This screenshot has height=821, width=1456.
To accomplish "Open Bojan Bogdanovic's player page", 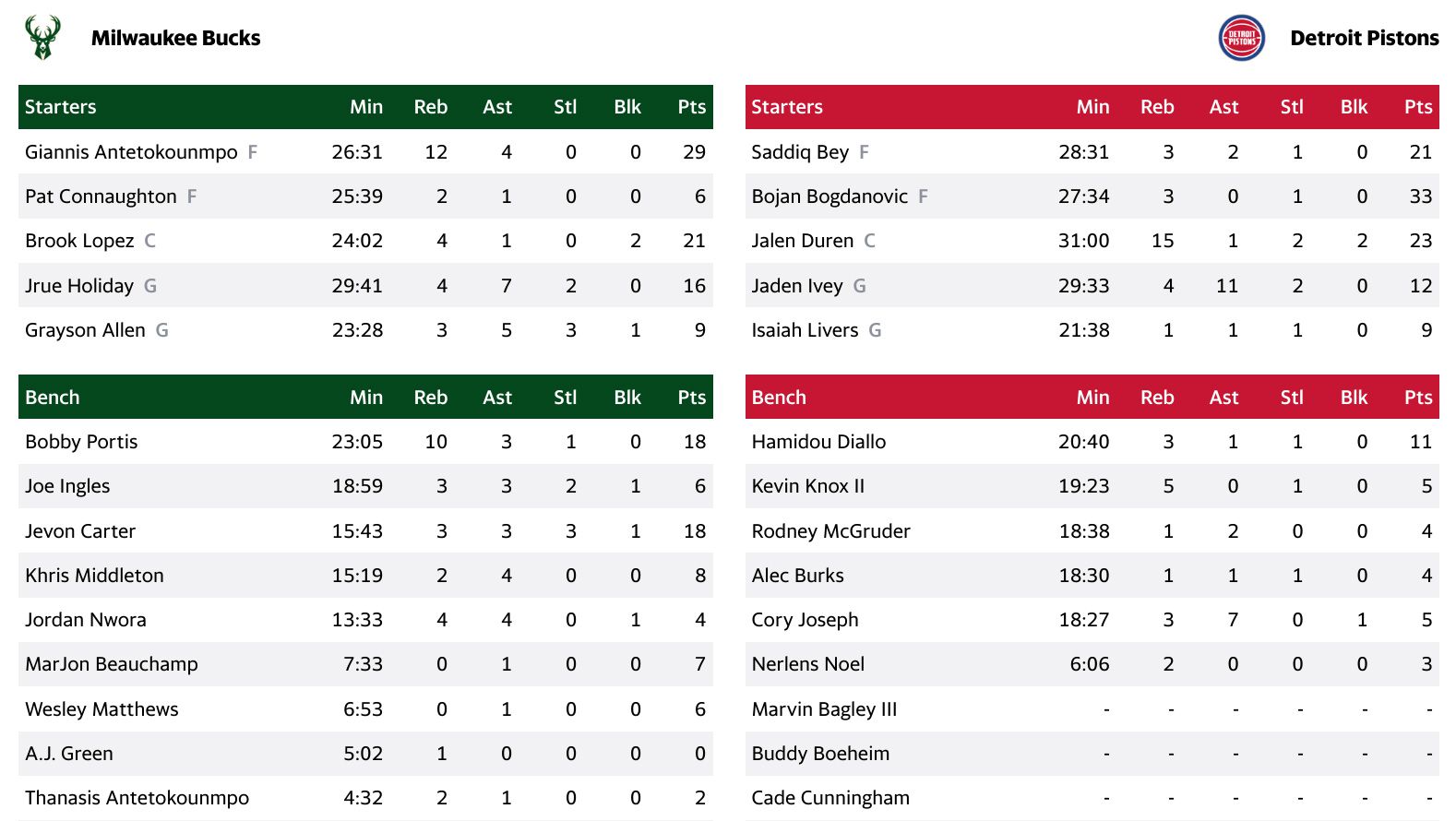I will (829, 196).
